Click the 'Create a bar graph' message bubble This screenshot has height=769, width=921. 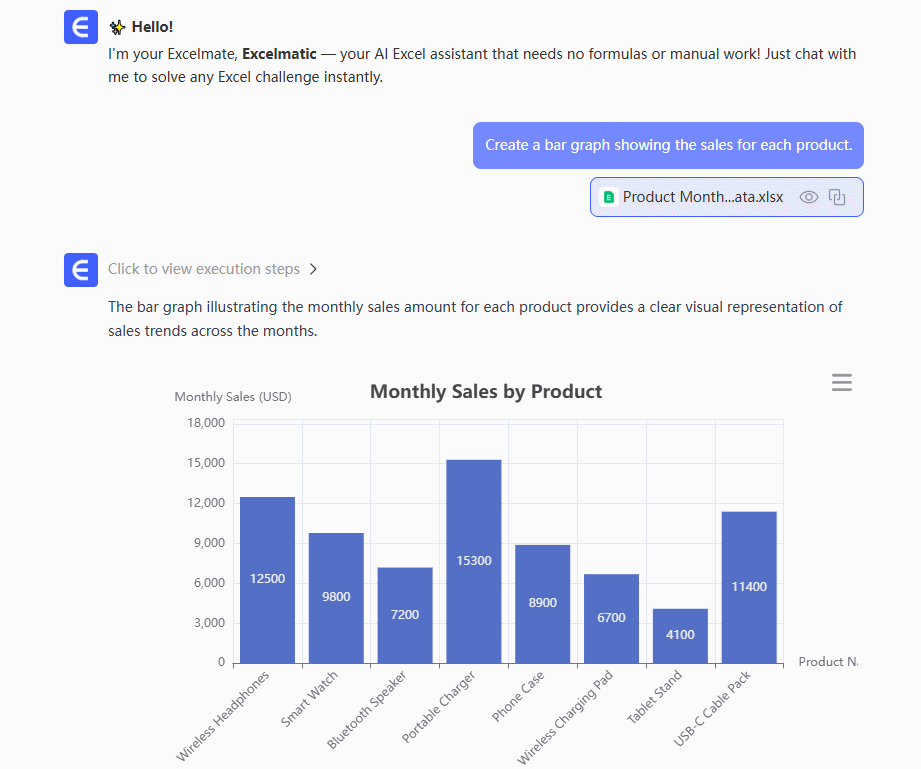668,145
